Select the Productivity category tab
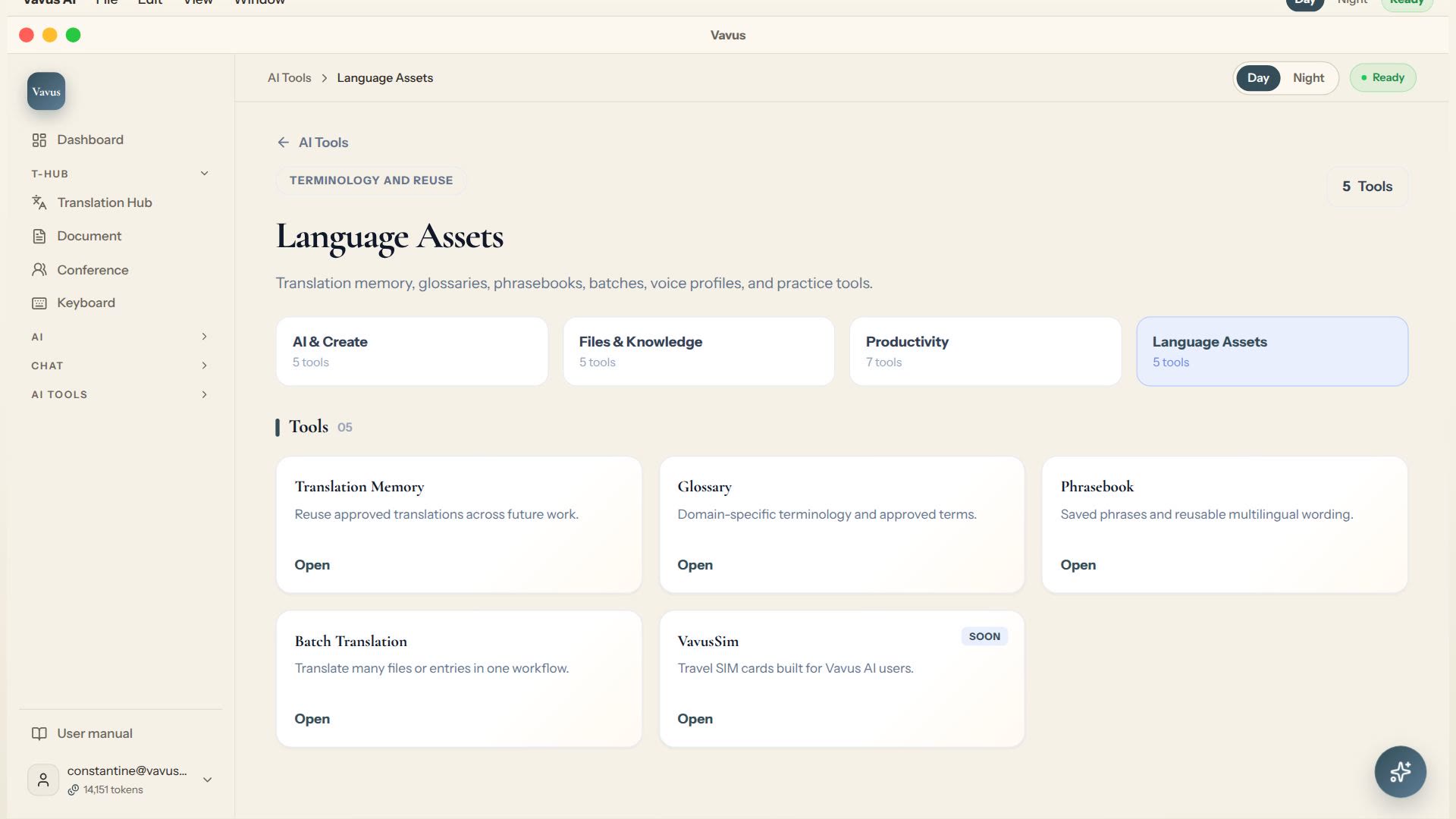This screenshot has width=1456, height=819. (x=985, y=351)
